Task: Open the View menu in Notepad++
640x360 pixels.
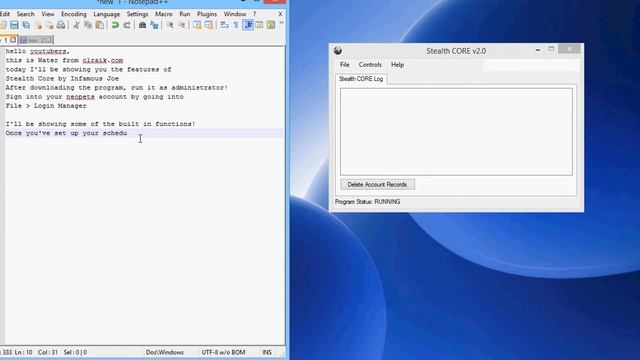Action: point(48,14)
